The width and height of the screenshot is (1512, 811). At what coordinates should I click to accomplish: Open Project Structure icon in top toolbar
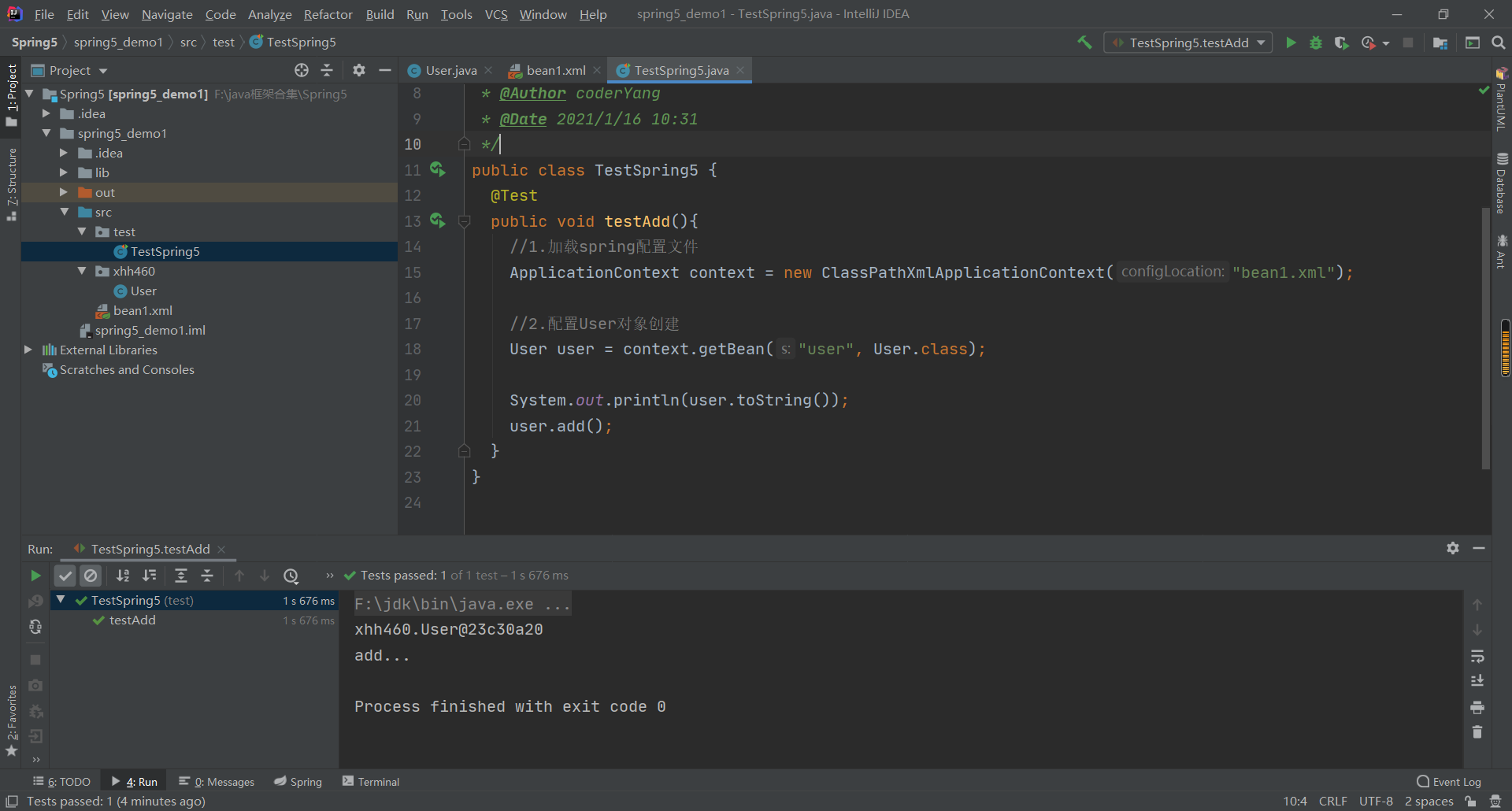(1440, 43)
